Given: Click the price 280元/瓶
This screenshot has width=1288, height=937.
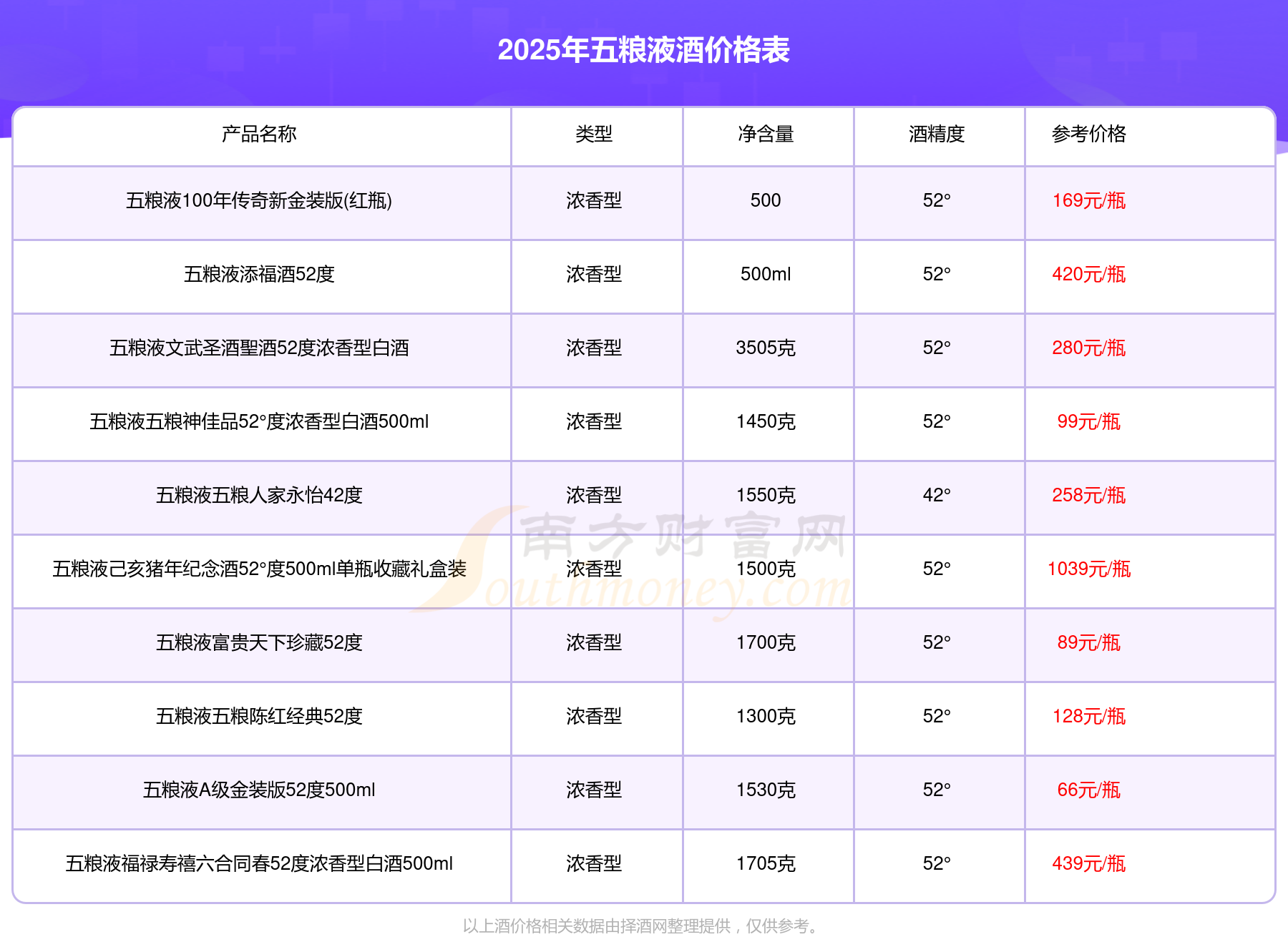Looking at the screenshot, I should (1089, 348).
